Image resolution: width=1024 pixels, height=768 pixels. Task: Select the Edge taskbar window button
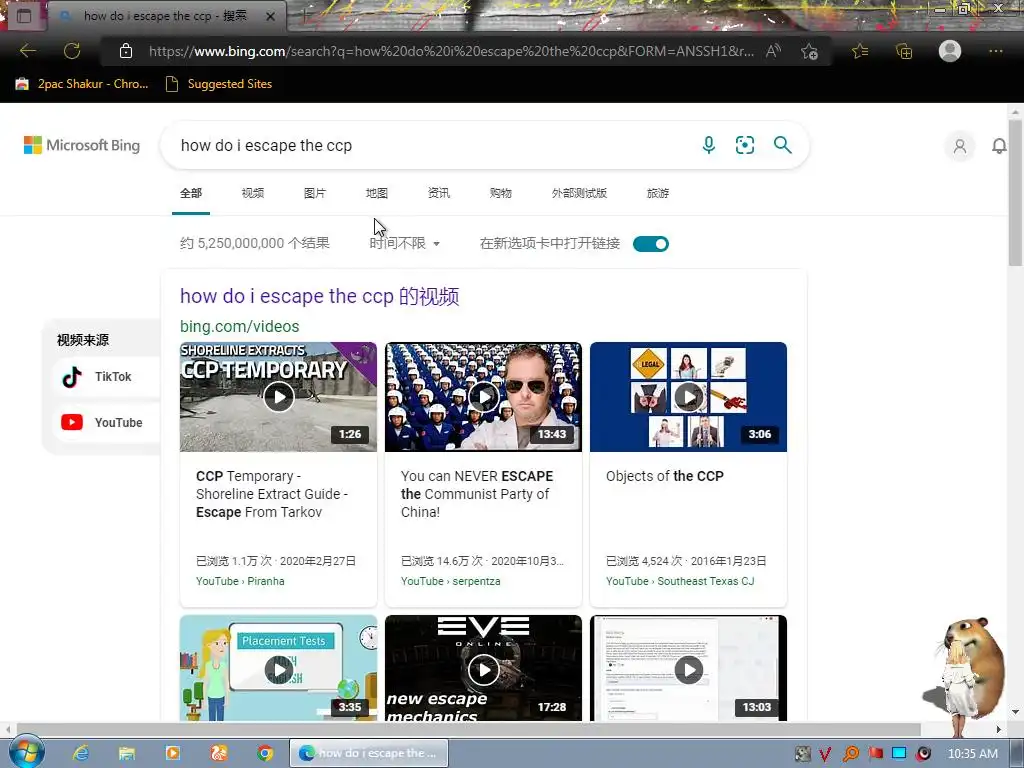(x=369, y=753)
